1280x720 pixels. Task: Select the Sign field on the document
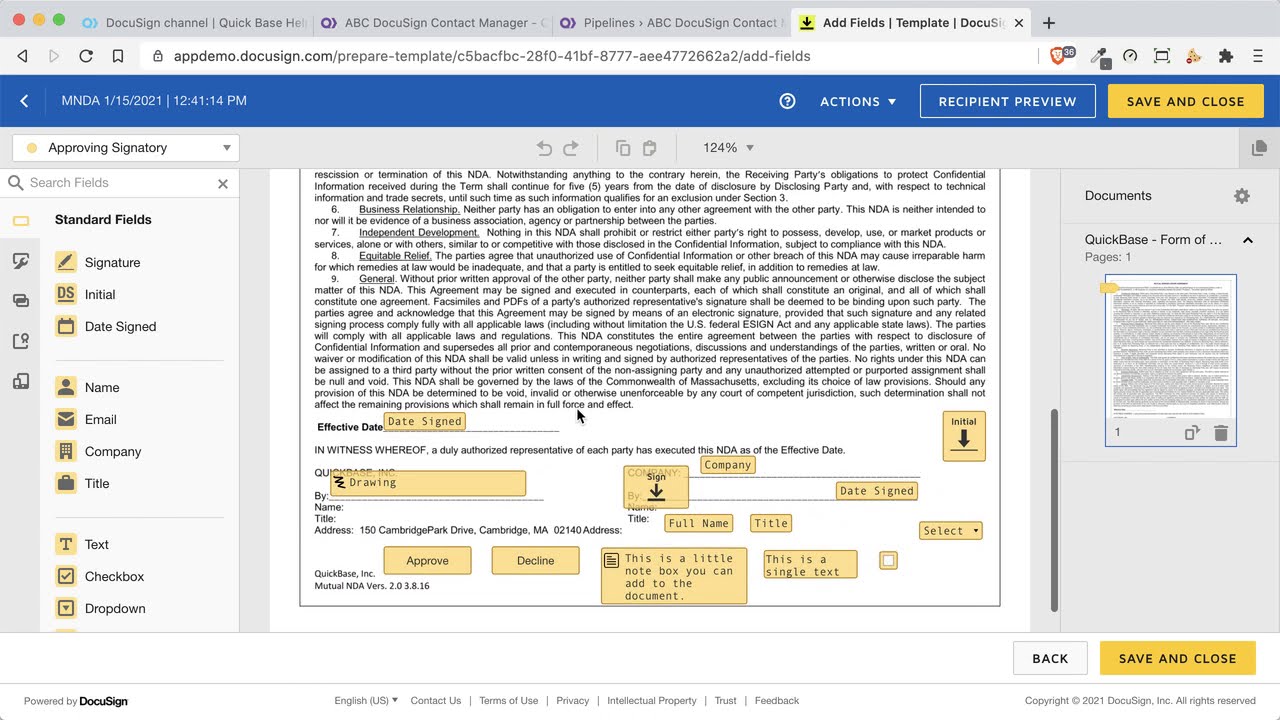pos(656,487)
